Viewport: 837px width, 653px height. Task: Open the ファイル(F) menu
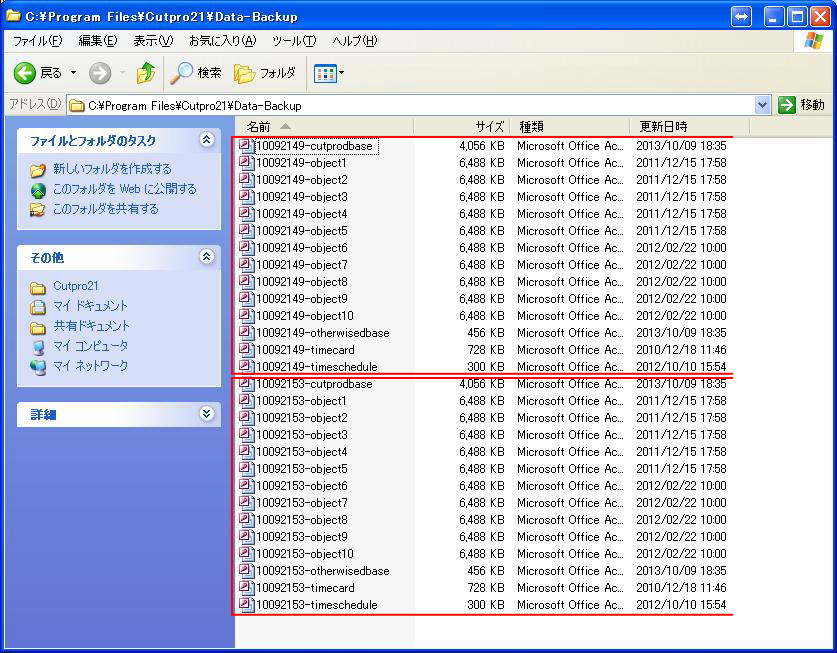click(x=37, y=41)
